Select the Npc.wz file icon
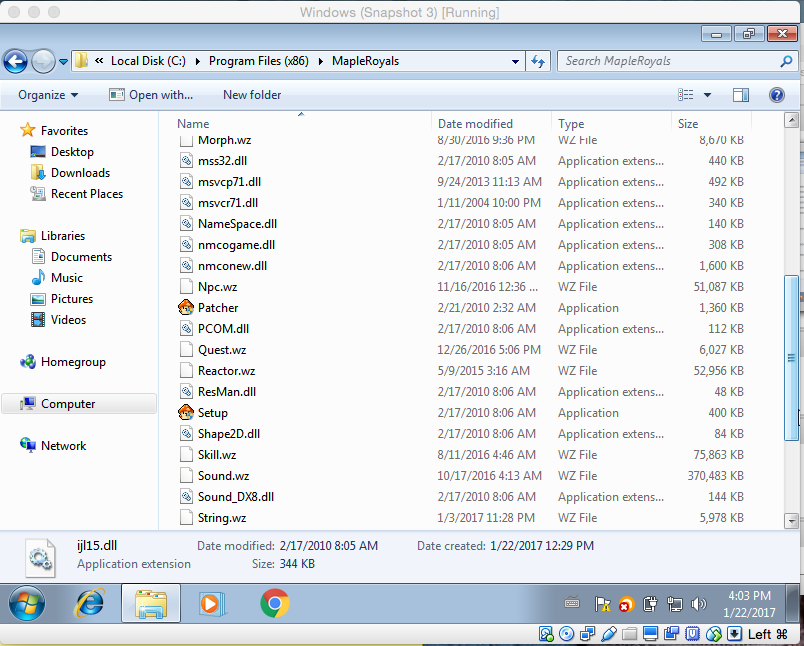This screenshot has height=646, width=804. point(186,287)
